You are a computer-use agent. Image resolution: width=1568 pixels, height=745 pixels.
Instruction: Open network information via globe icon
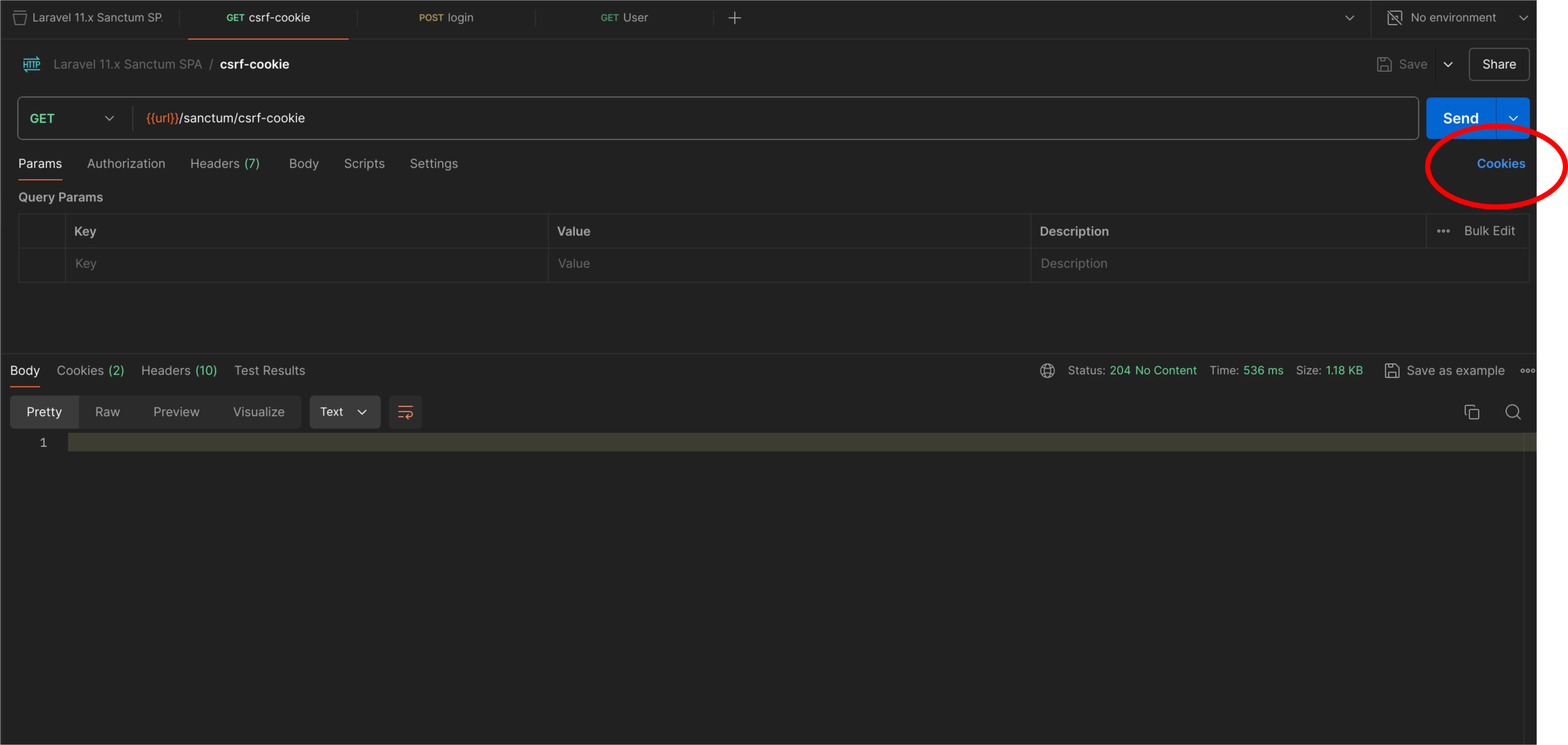pyautogui.click(x=1047, y=370)
